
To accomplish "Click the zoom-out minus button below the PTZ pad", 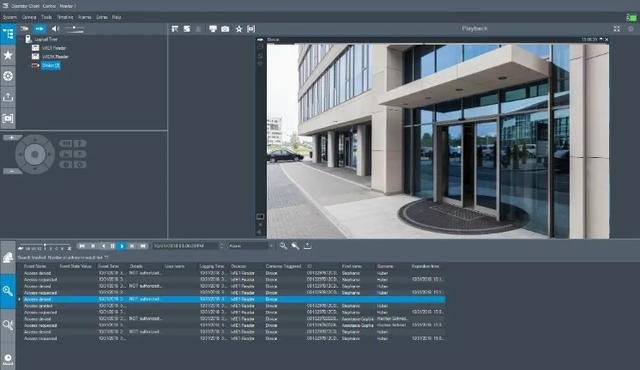I will pyautogui.click(x=12, y=171).
